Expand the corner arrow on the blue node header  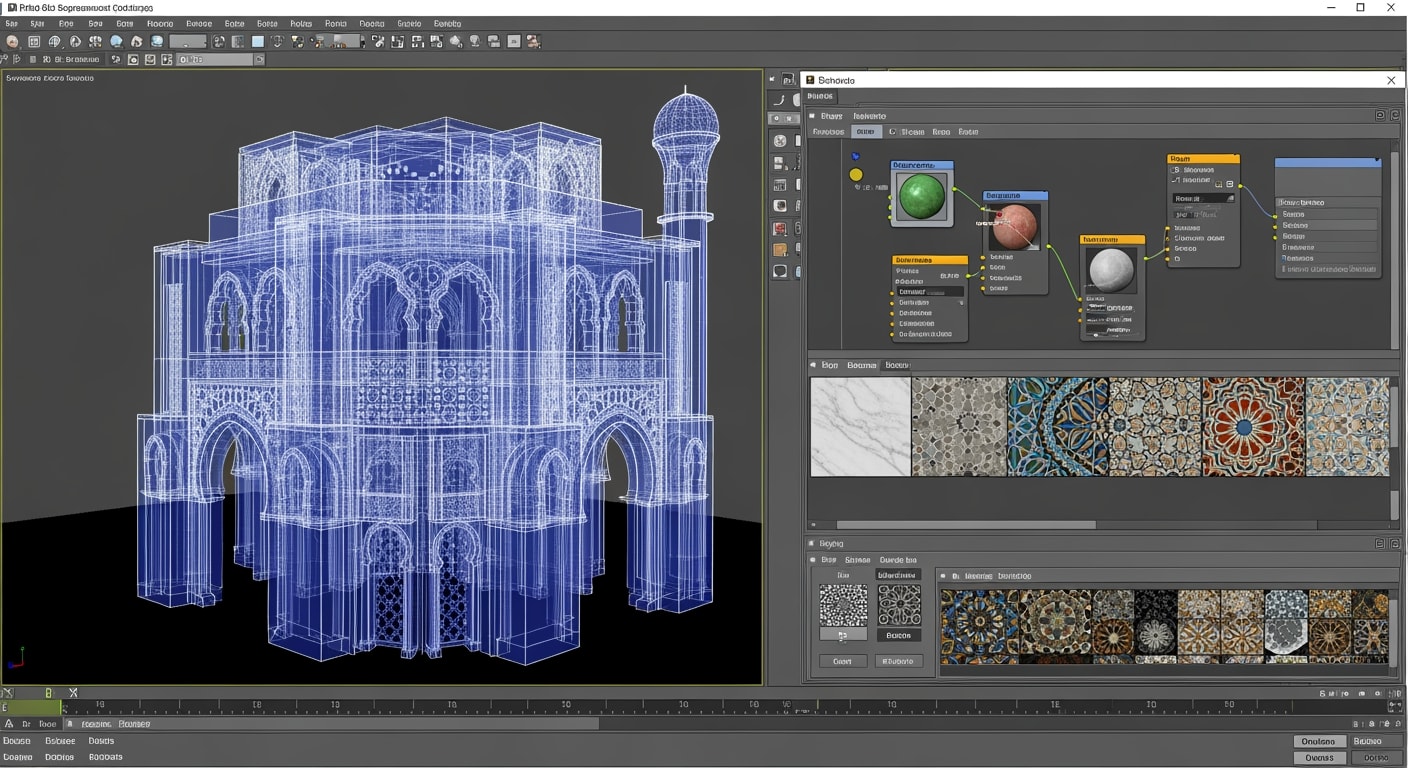tap(1377, 160)
